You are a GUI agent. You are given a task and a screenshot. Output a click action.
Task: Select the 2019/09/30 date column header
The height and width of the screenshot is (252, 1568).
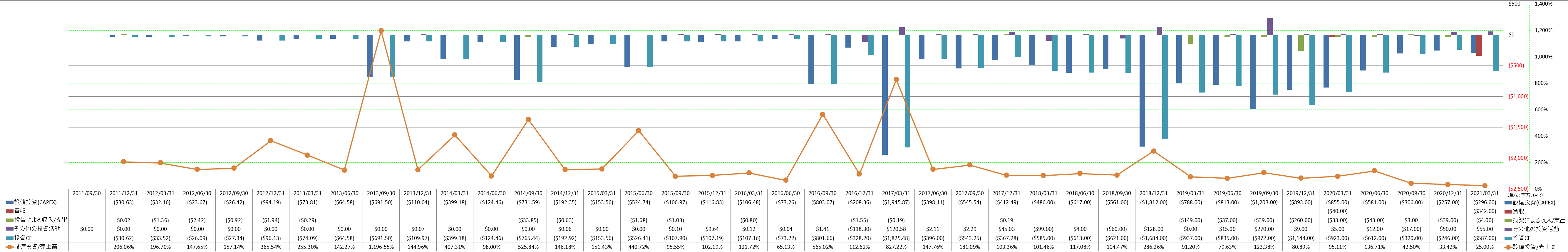[x=1264, y=193]
